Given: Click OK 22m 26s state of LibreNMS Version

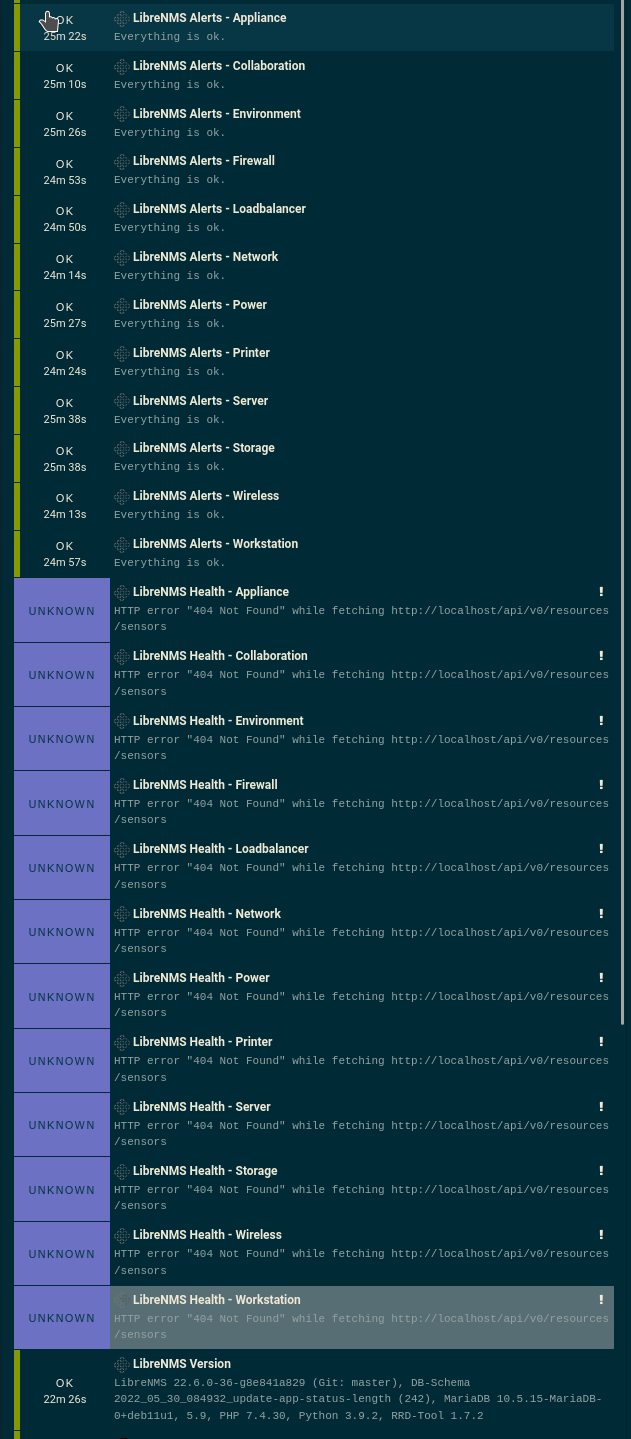Looking at the screenshot, I should [65, 1391].
